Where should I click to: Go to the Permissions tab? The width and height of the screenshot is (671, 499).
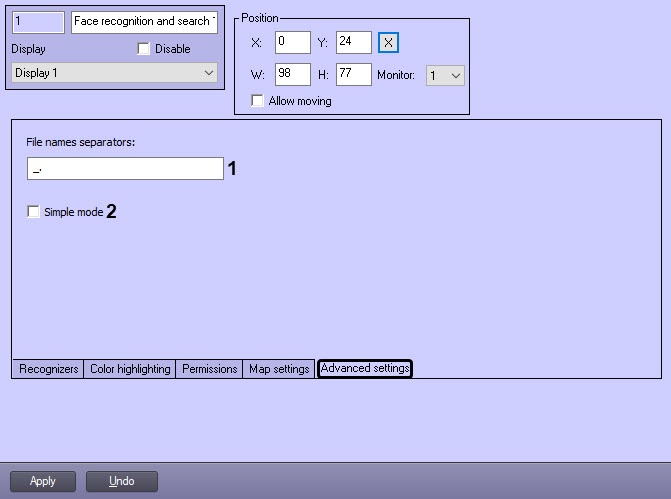pos(209,369)
